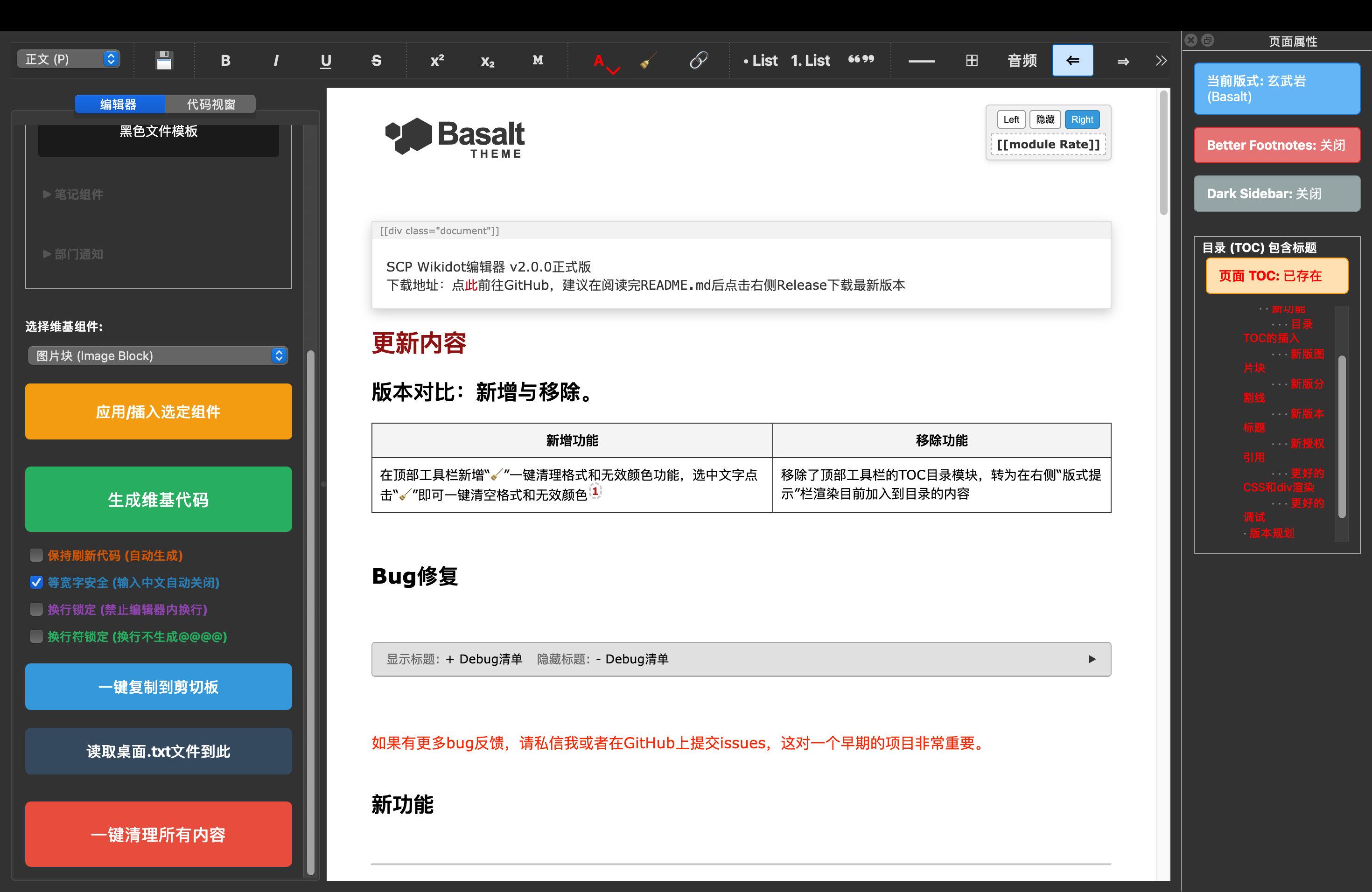
Task: Toggle bold formatting in the toolbar
Action: coord(225,60)
